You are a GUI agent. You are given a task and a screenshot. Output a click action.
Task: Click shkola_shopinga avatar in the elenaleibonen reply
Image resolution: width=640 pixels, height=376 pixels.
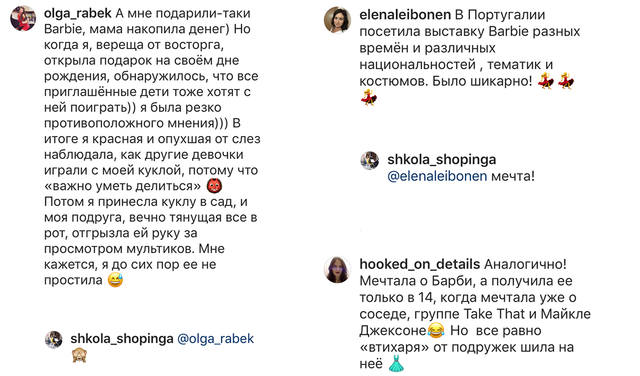370,160
